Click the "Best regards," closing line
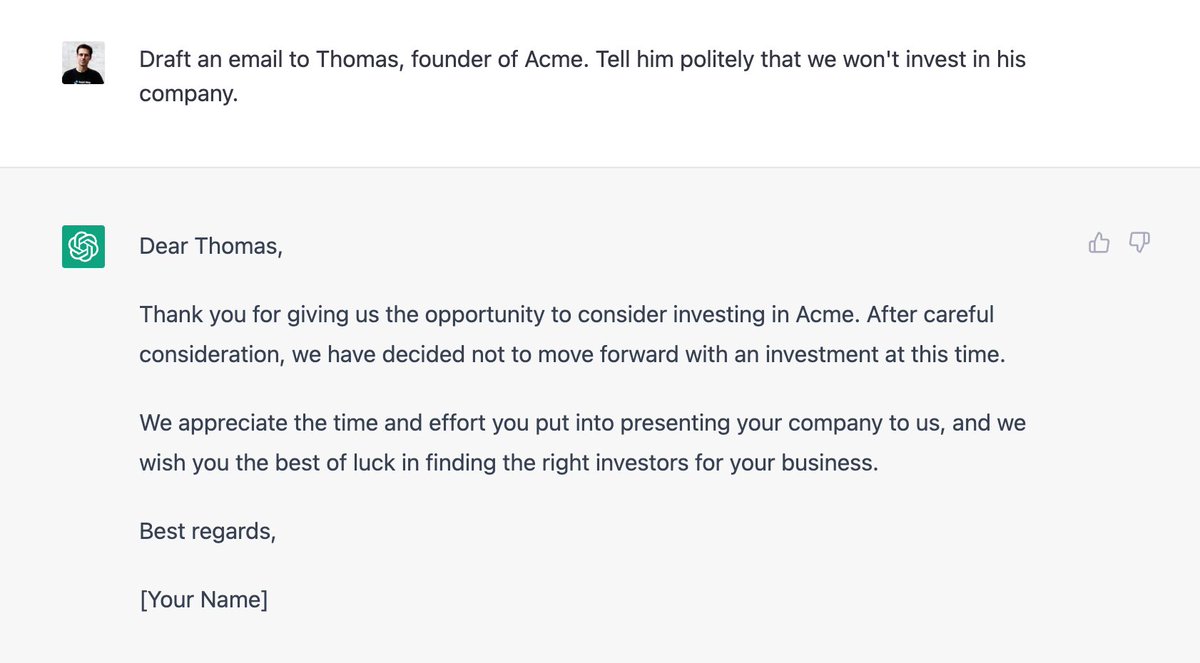 pos(207,531)
